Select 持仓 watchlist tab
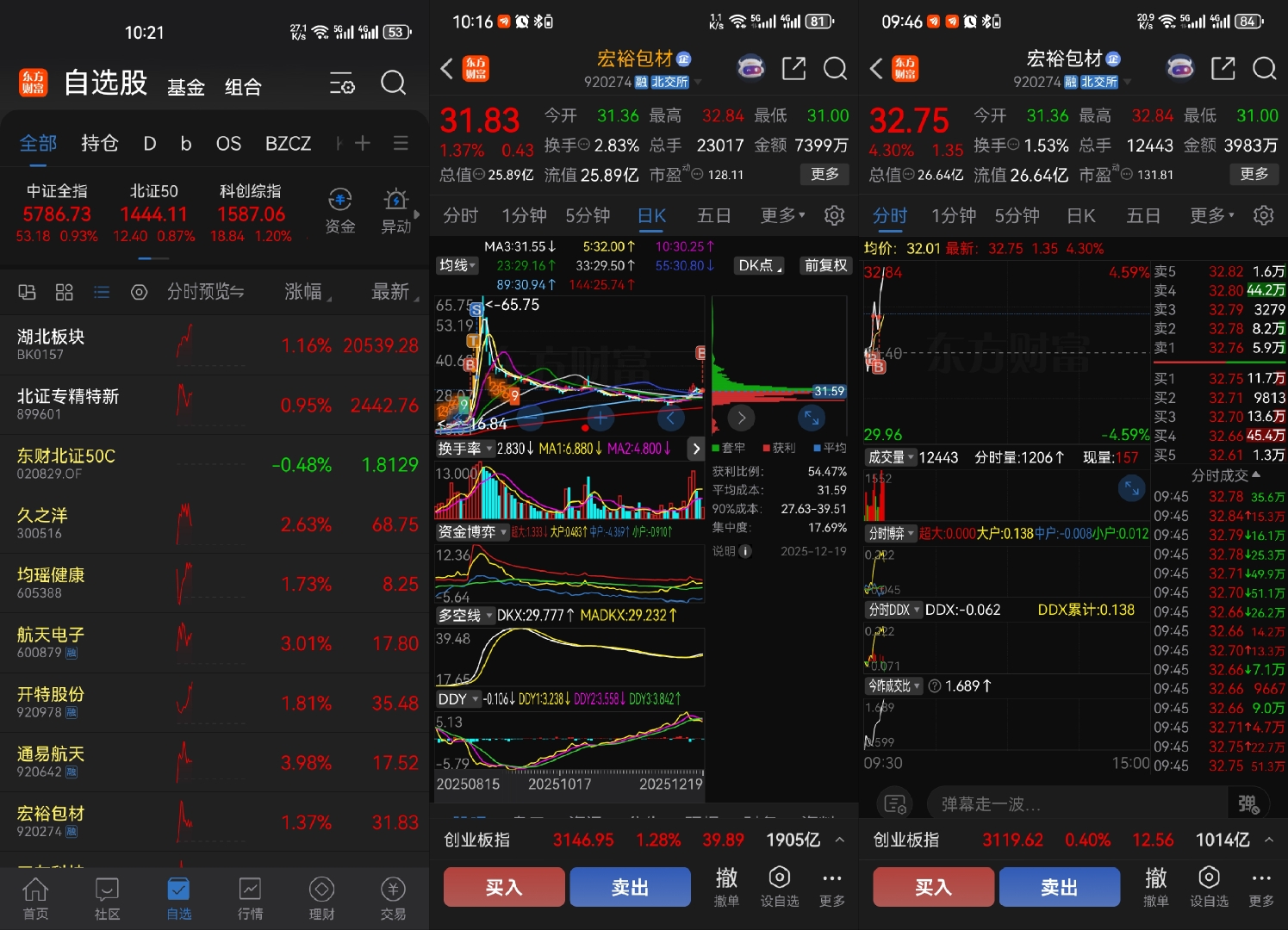This screenshot has height=930, width=1288. pyautogui.click(x=99, y=143)
